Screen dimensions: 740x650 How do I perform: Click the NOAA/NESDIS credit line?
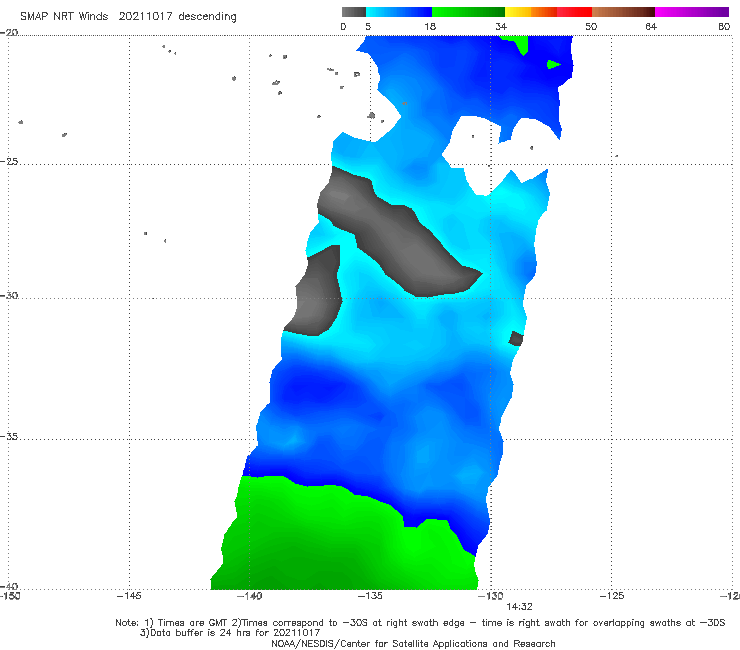coord(413,643)
